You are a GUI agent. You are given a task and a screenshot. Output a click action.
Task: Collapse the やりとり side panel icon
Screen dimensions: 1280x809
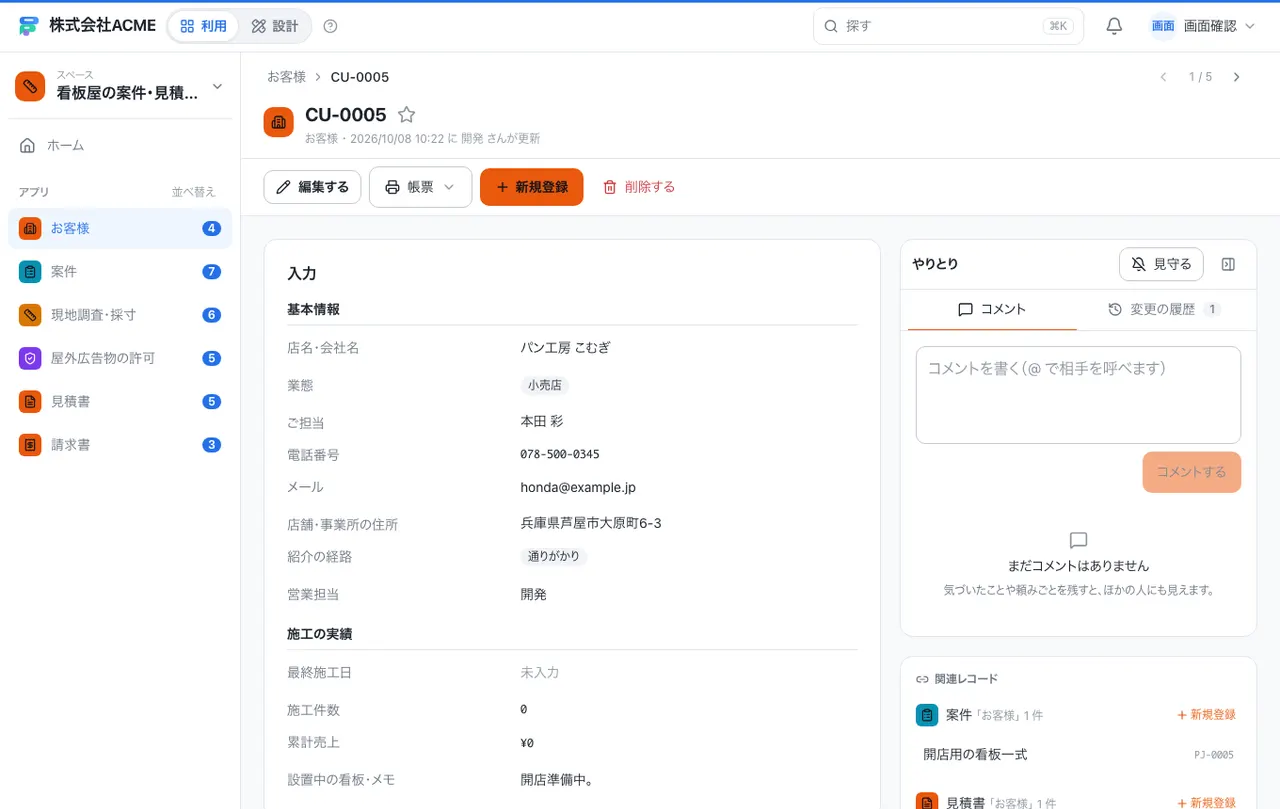point(1229,264)
